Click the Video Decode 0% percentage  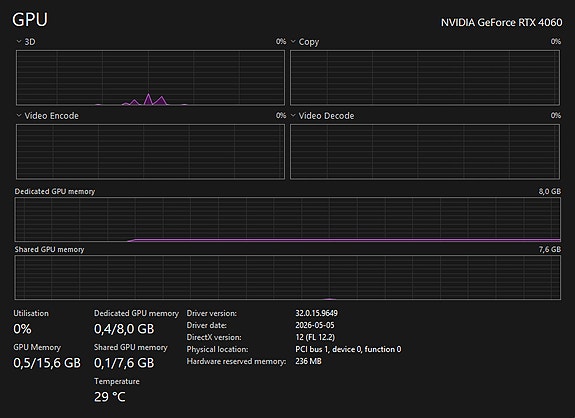pos(556,116)
